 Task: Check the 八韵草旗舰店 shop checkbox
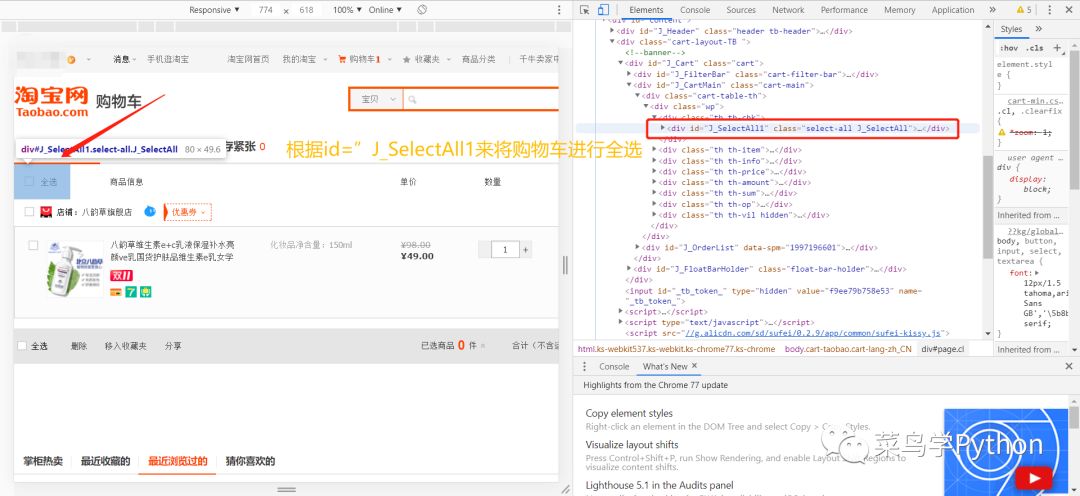pos(30,212)
